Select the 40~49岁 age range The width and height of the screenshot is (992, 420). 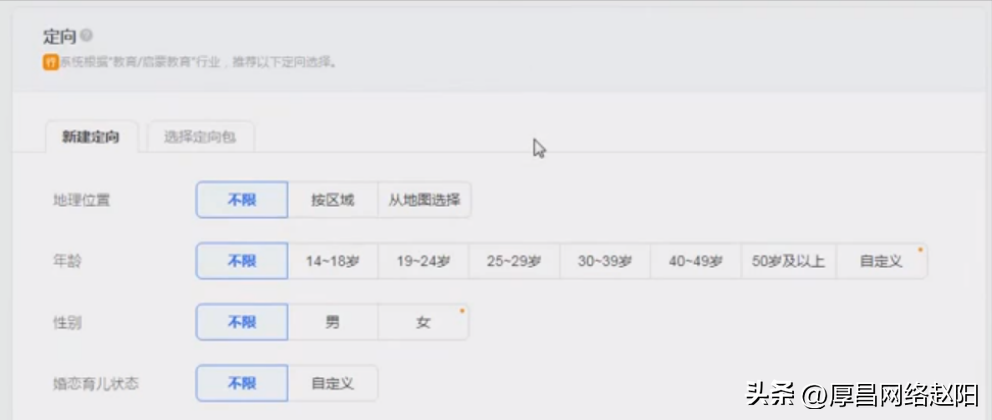pyautogui.click(x=696, y=261)
